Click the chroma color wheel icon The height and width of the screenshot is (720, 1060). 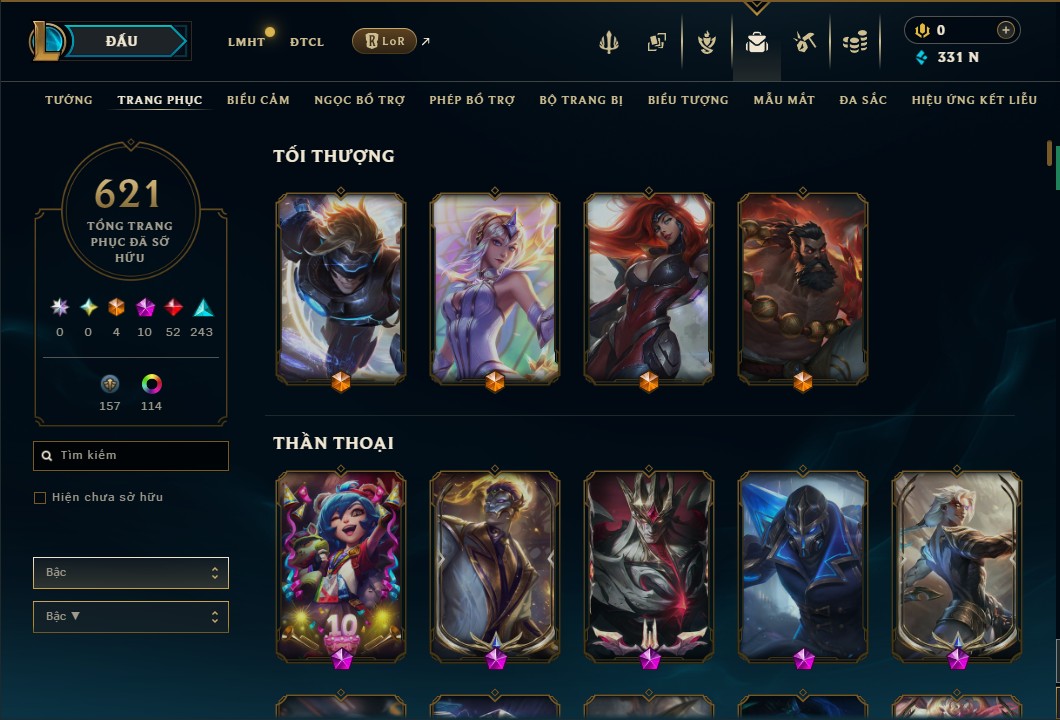click(x=151, y=384)
